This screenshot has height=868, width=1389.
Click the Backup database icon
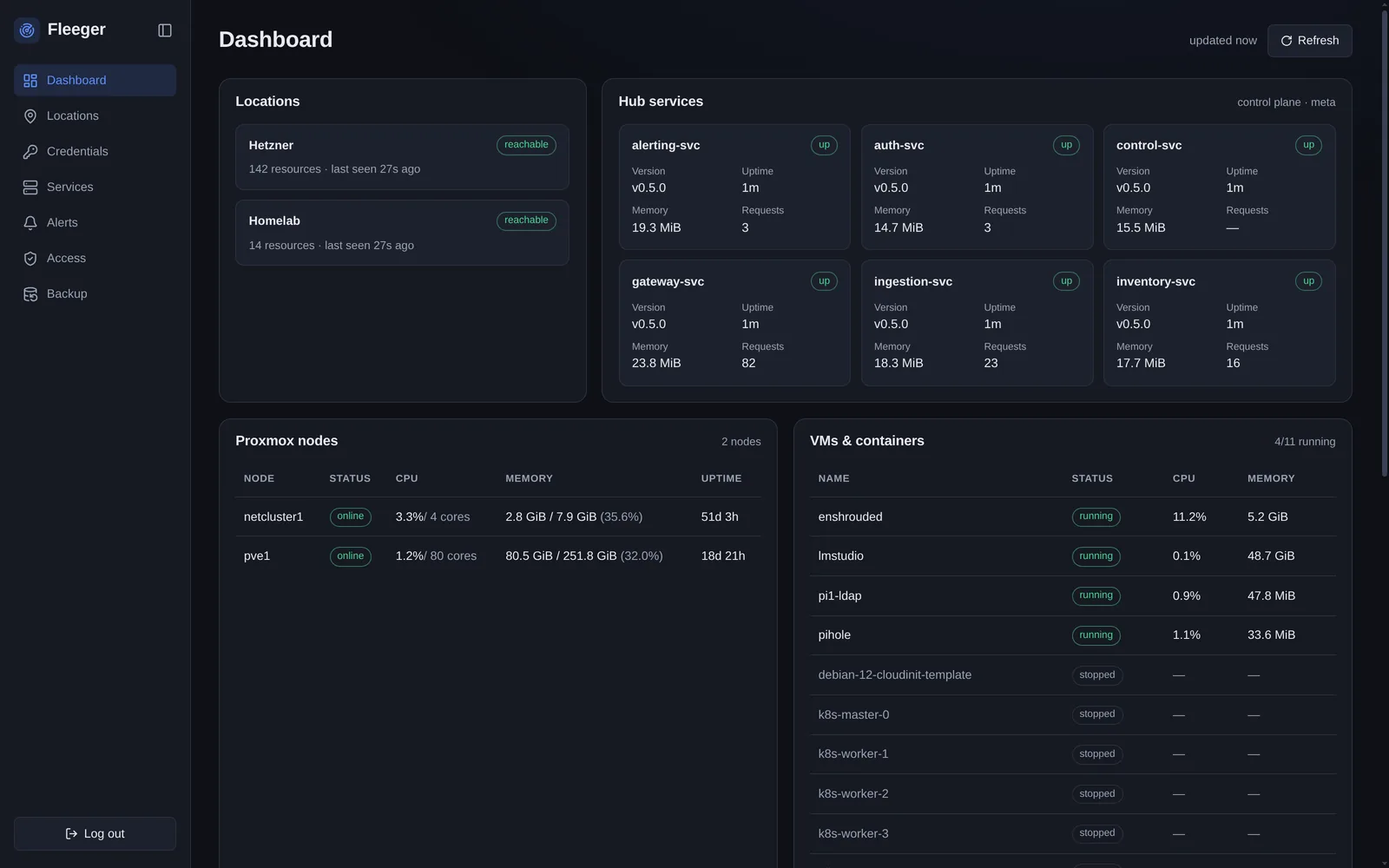click(30, 294)
